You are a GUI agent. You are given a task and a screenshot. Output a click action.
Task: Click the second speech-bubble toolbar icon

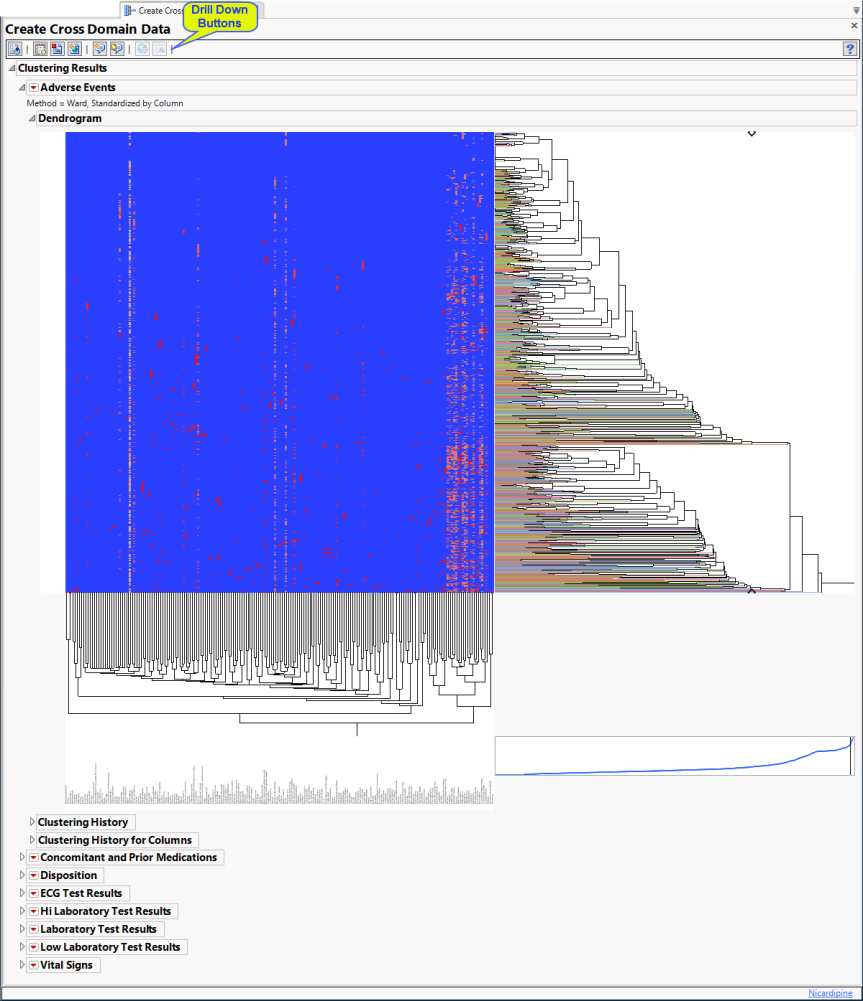point(117,48)
